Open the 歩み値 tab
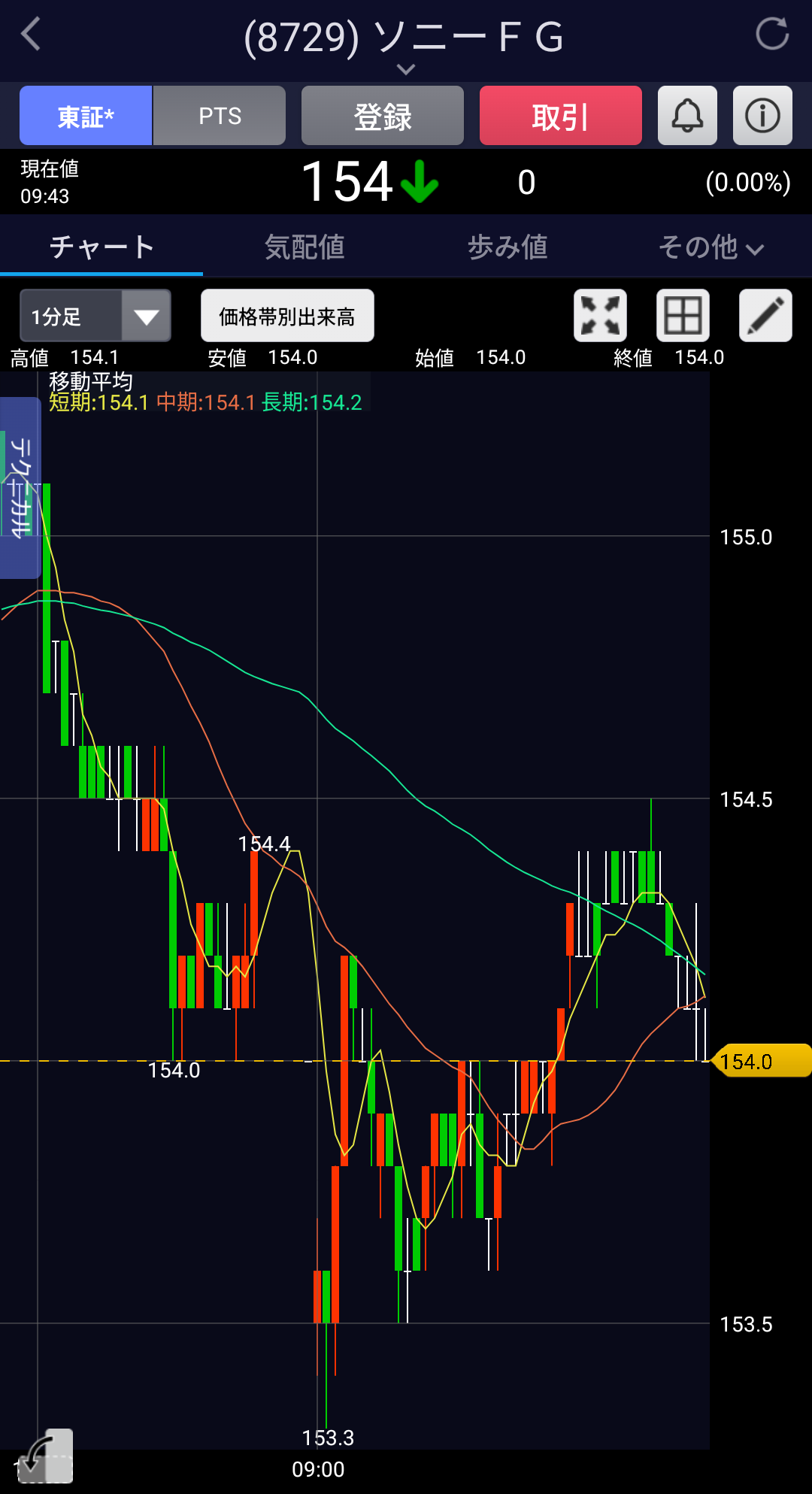 pyautogui.click(x=507, y=247)
